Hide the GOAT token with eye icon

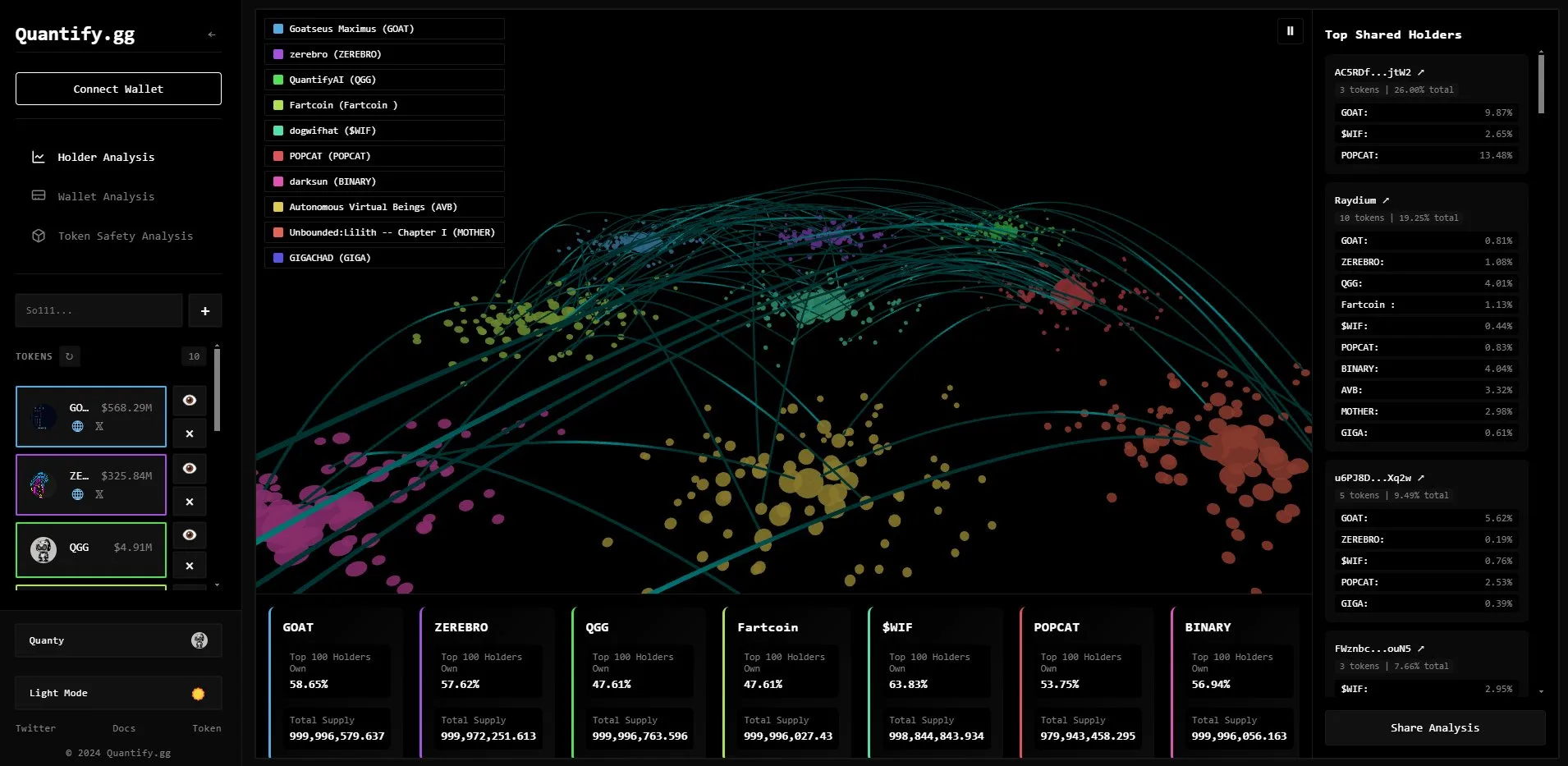(190, 400)
